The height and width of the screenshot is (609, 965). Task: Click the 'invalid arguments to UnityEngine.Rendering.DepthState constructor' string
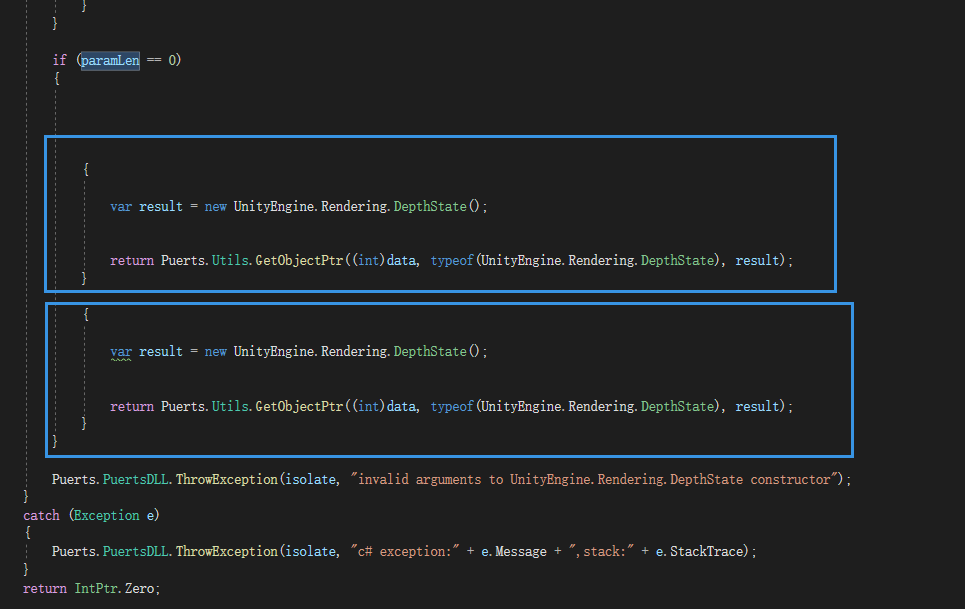pyautogui.click(x=596, y=479)
